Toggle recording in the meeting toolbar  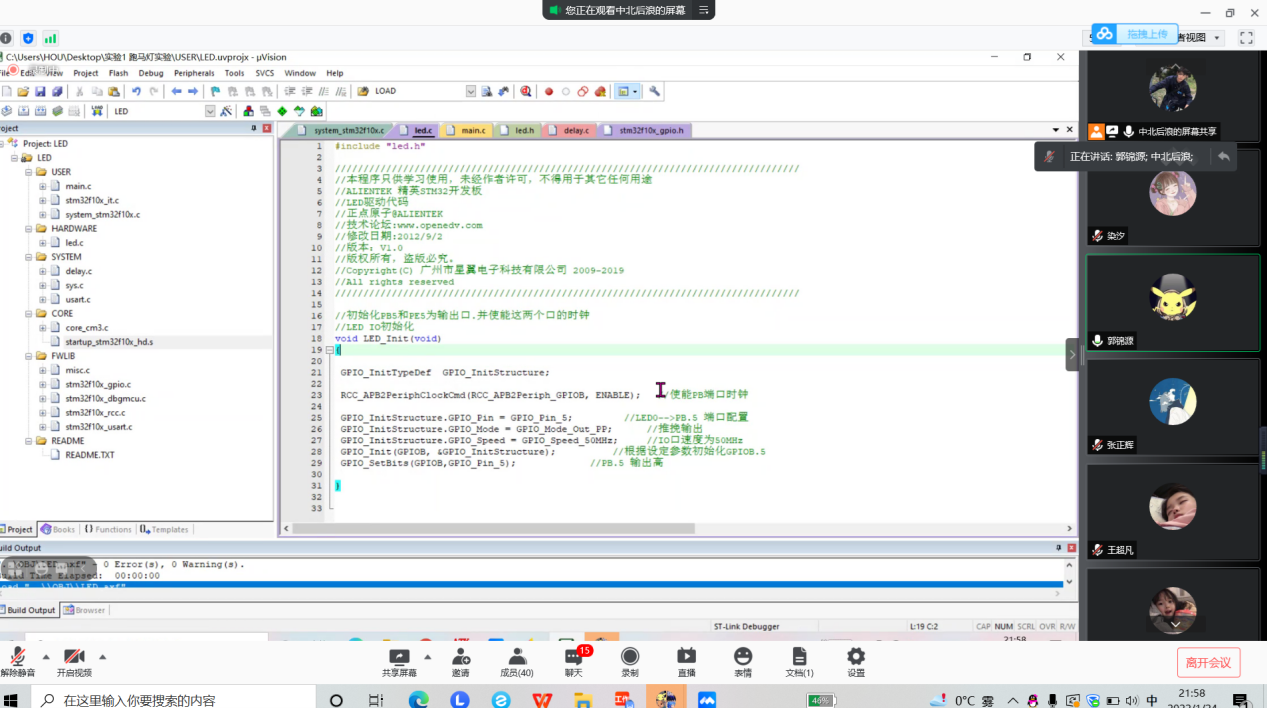click(630, 657)
